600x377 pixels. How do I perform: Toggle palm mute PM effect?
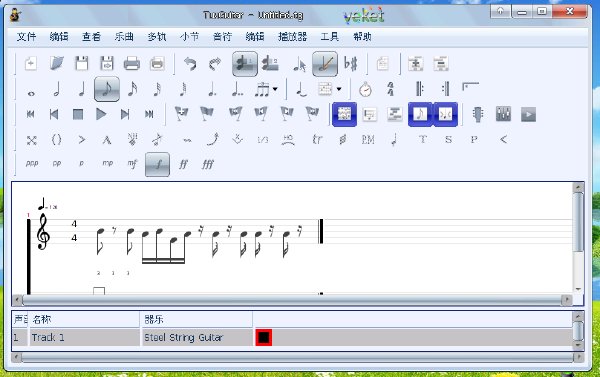368,140
